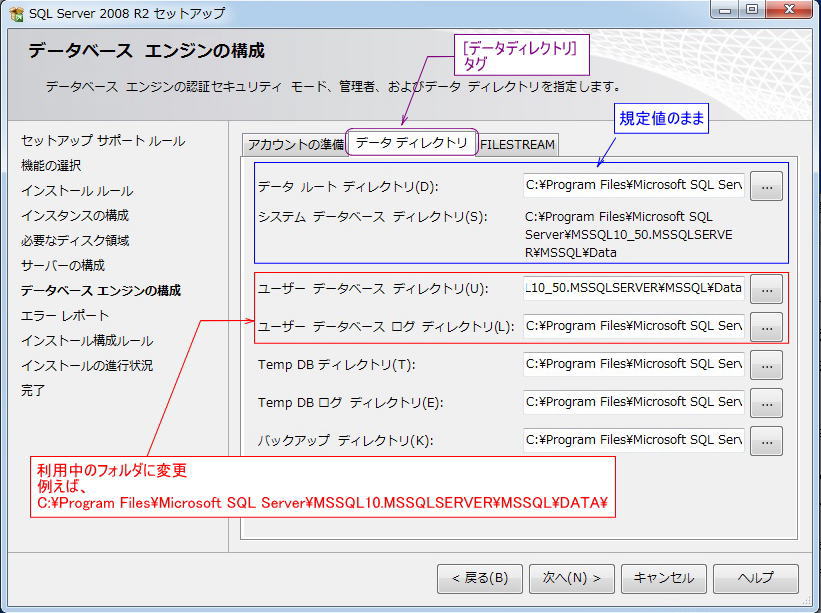Open the FILESTREAM tab
The image size is (821, 613).
(x=517, y=144)
